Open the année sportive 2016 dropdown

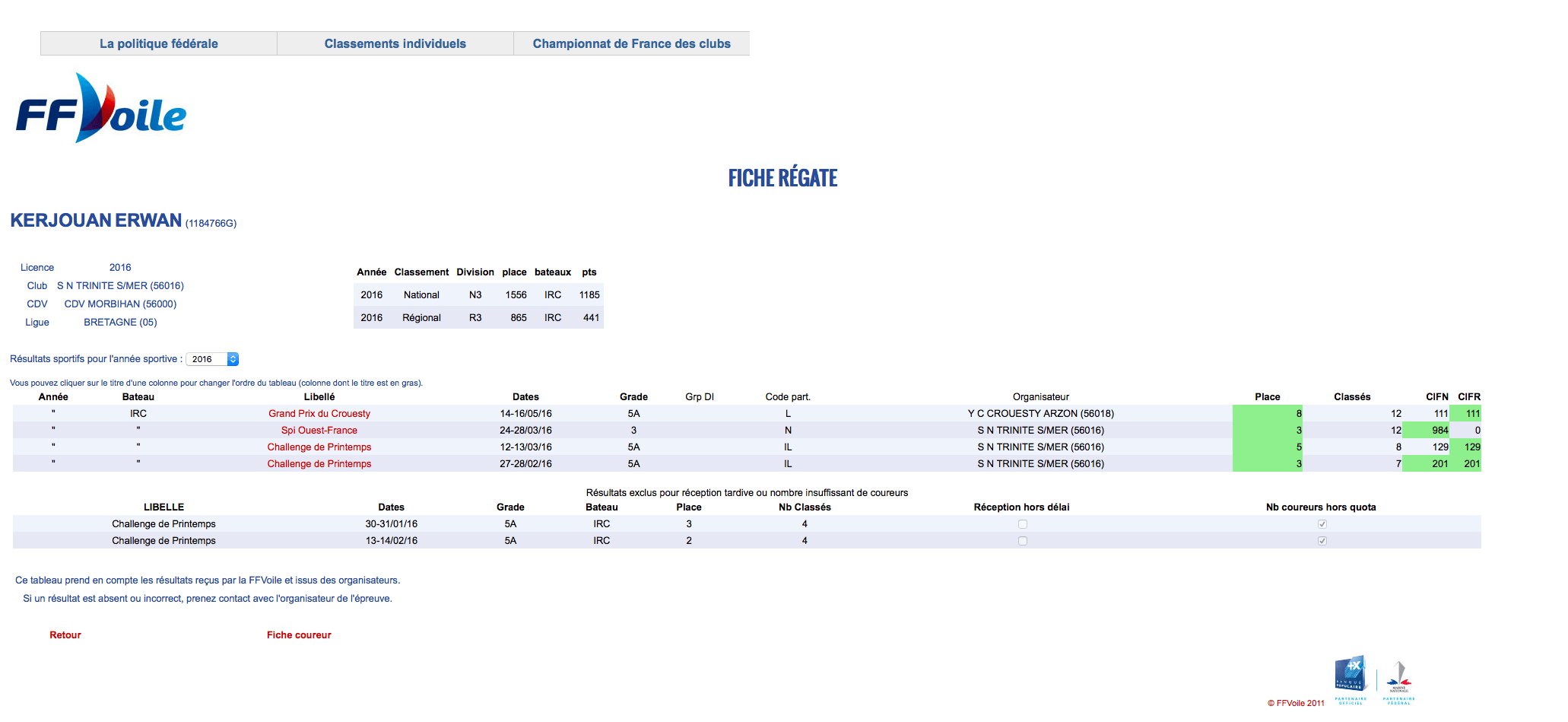click(212, 359)
